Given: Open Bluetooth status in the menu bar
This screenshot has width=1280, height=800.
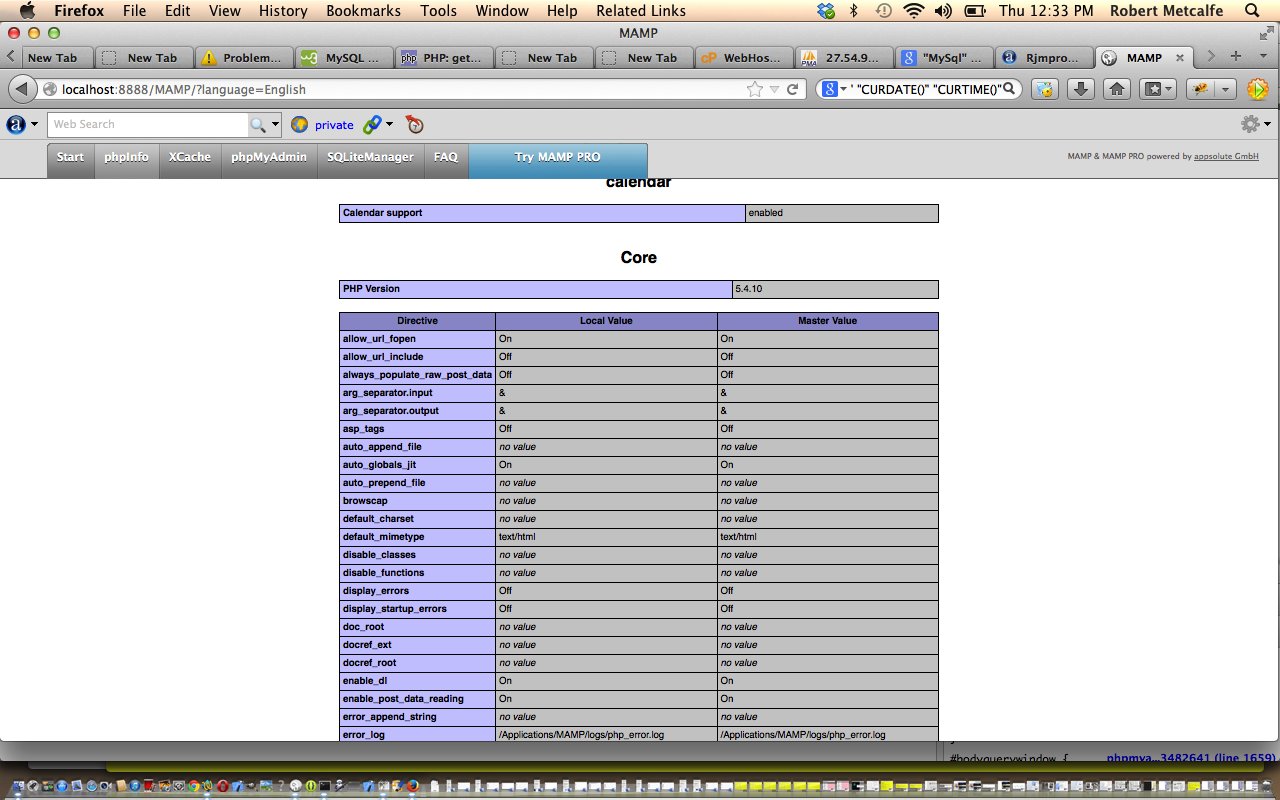Looking at the screenshot, I should (853, 11).
